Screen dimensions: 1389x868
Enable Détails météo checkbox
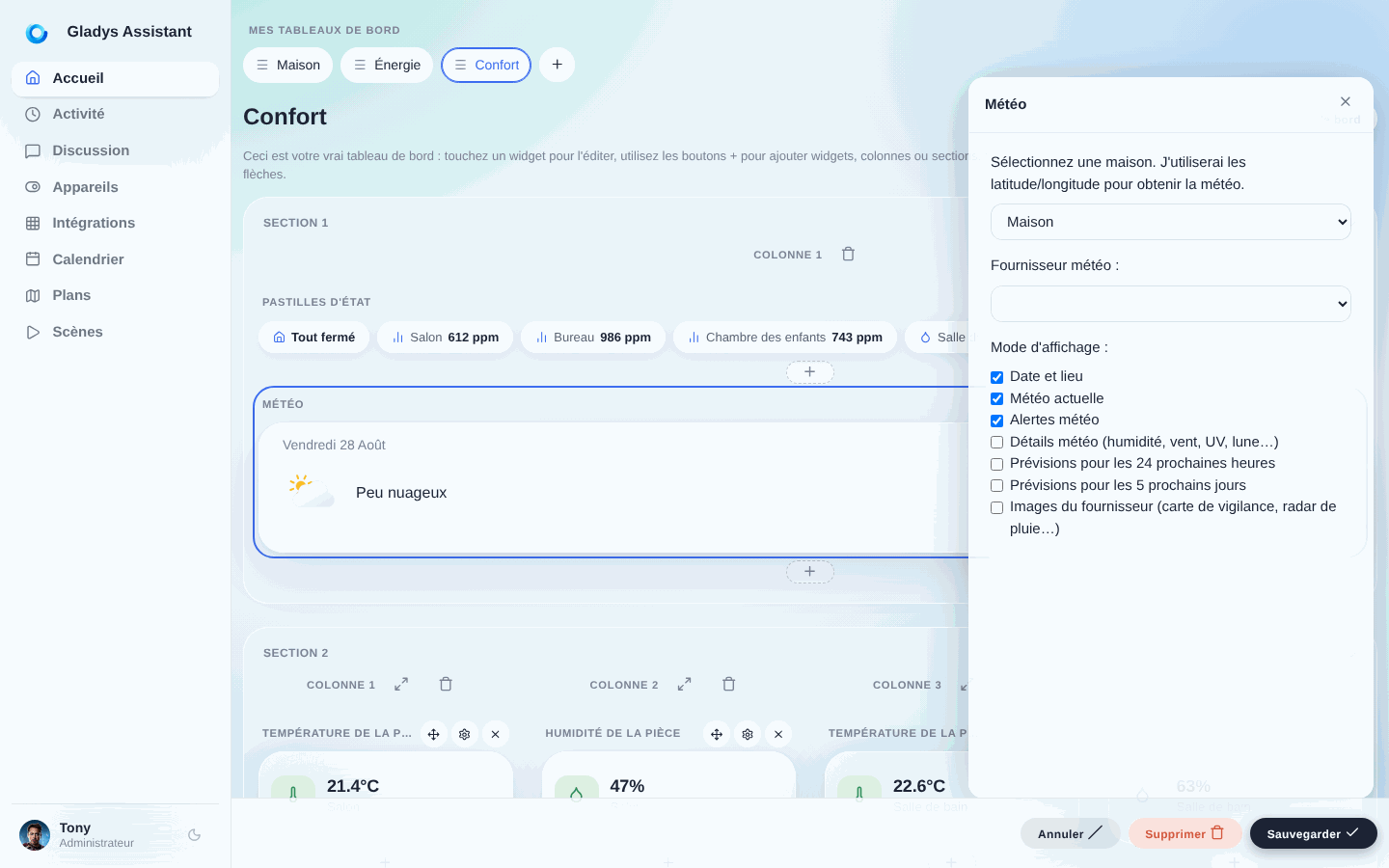click(997, 443)
